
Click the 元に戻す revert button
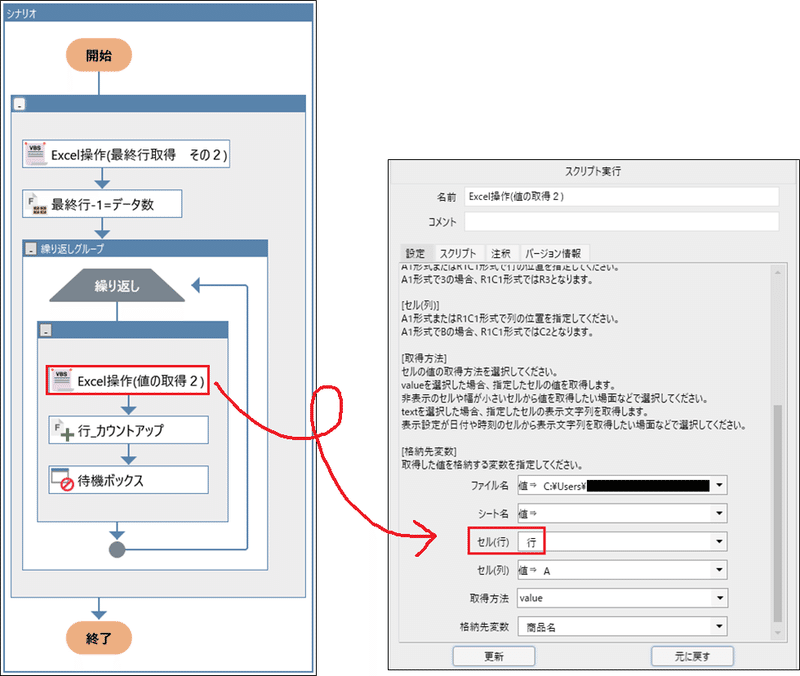pyautogui.click(x=690, y=656)
